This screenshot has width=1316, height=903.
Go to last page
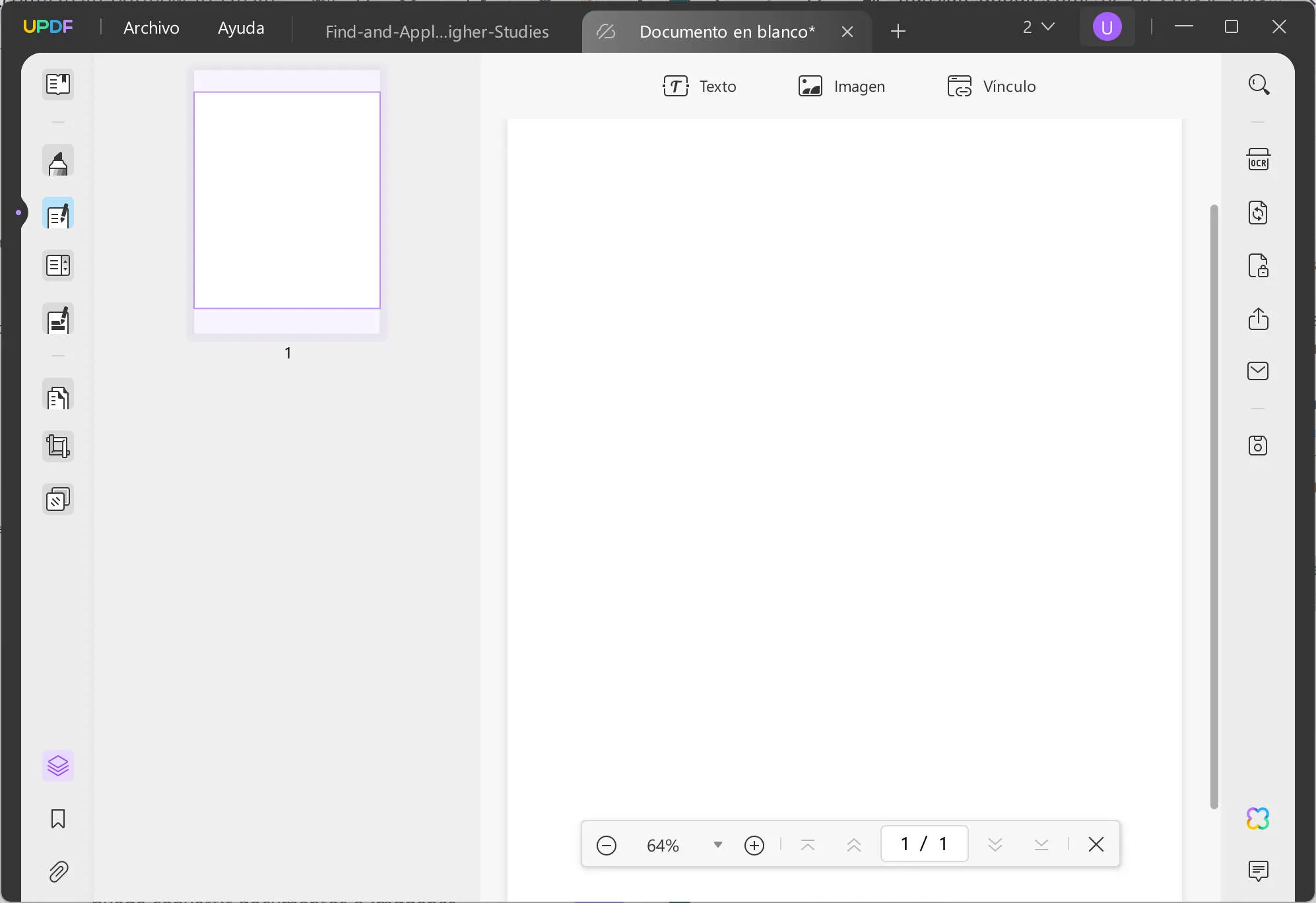click(x=1041, y=845)
